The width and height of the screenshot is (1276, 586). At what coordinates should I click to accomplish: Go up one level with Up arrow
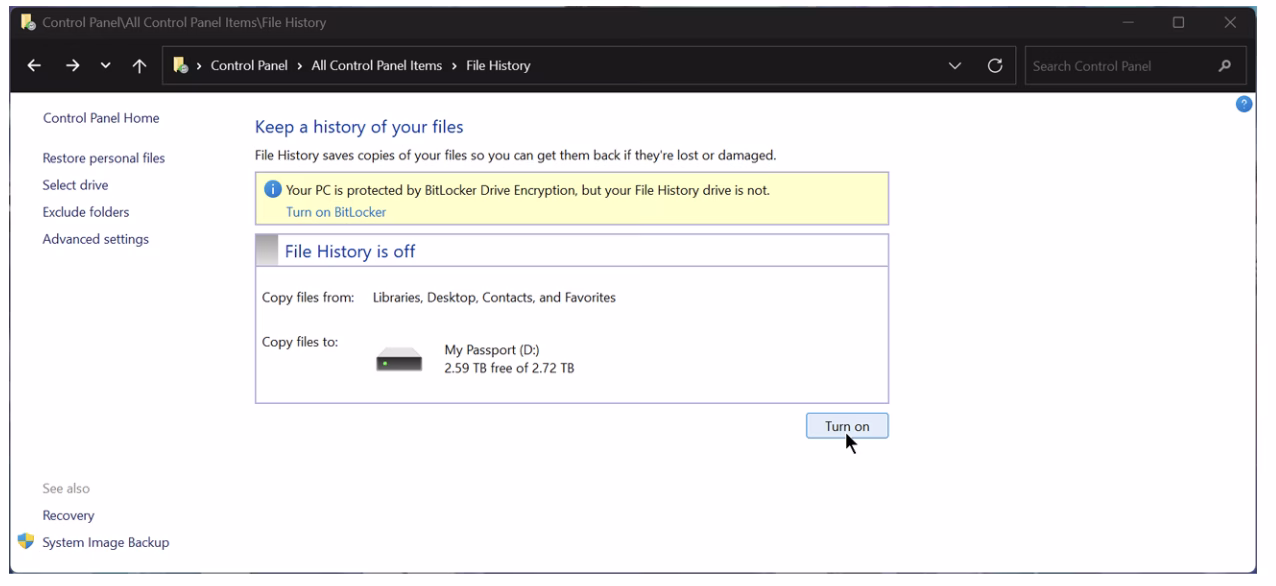136,67
